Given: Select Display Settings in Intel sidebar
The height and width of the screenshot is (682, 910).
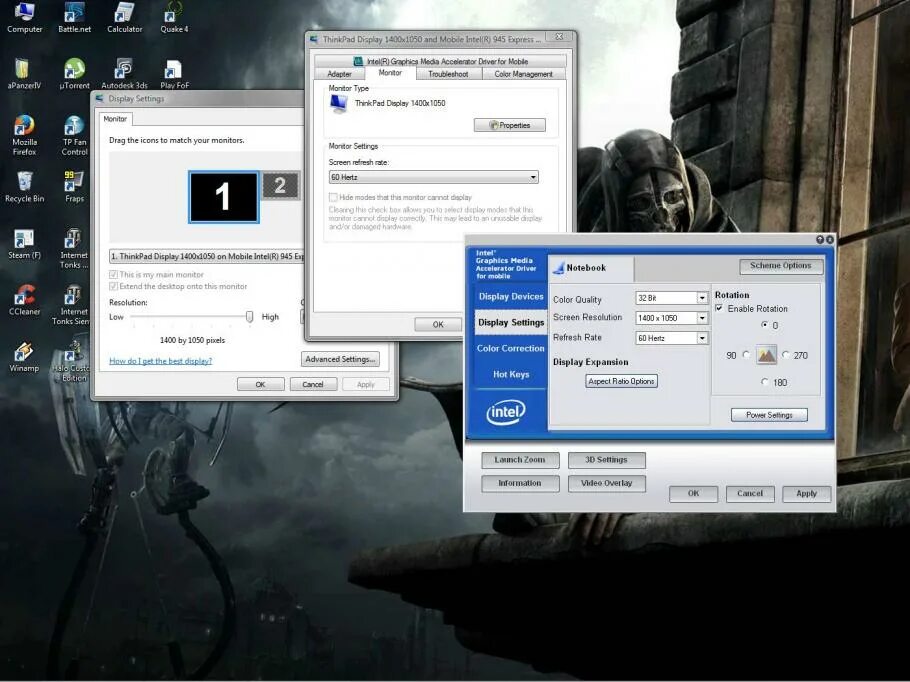Looking at the screenshot, I should pyautogui.click(x=511, y=323).
